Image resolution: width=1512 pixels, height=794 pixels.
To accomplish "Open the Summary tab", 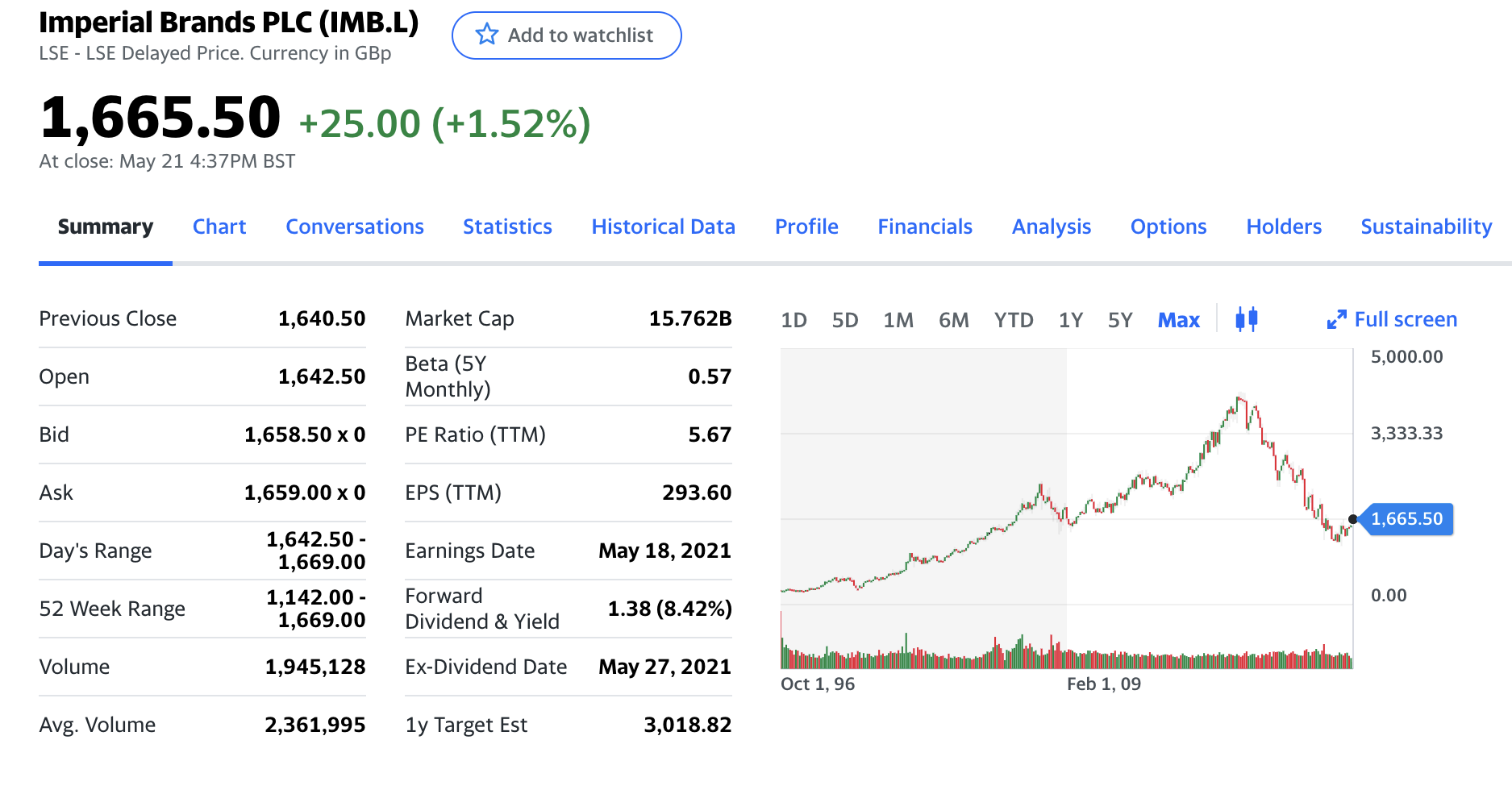I will pyautogui.click(x=106, y=227).
